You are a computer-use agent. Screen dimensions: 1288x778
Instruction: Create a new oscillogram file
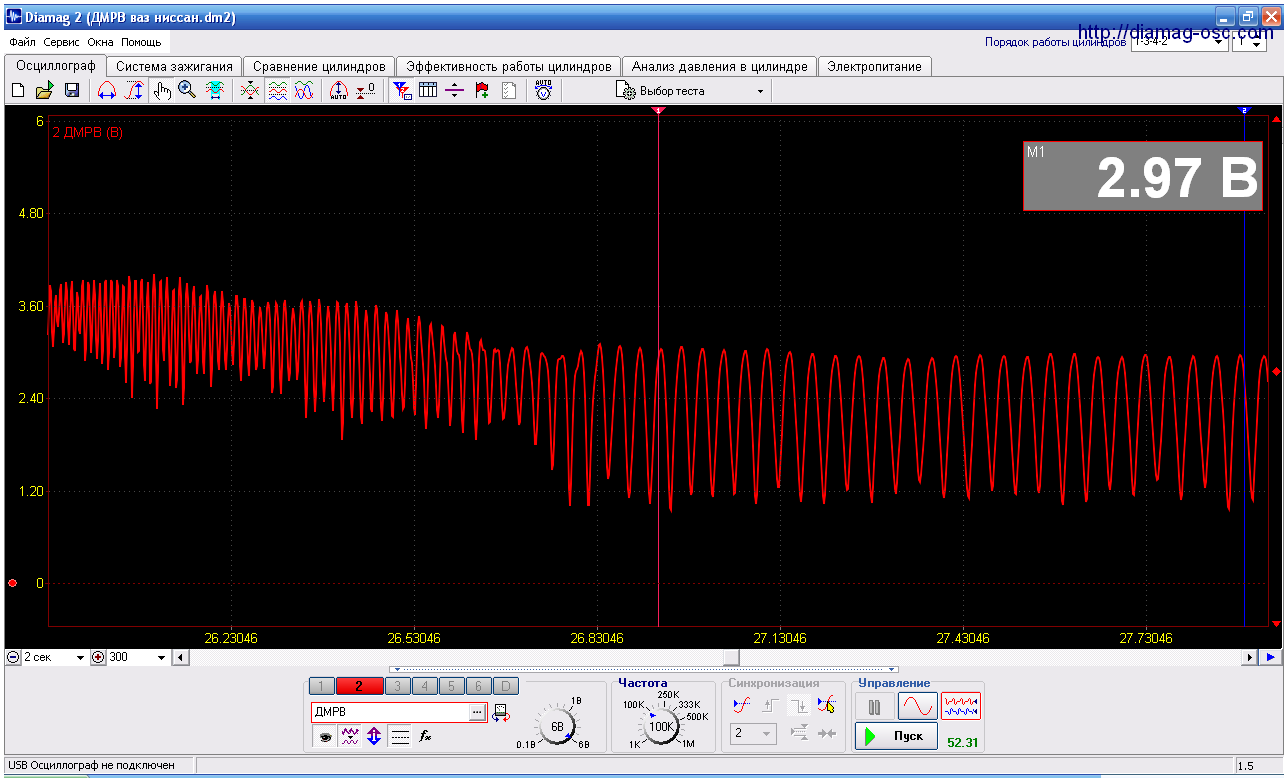tap(18, 91)
